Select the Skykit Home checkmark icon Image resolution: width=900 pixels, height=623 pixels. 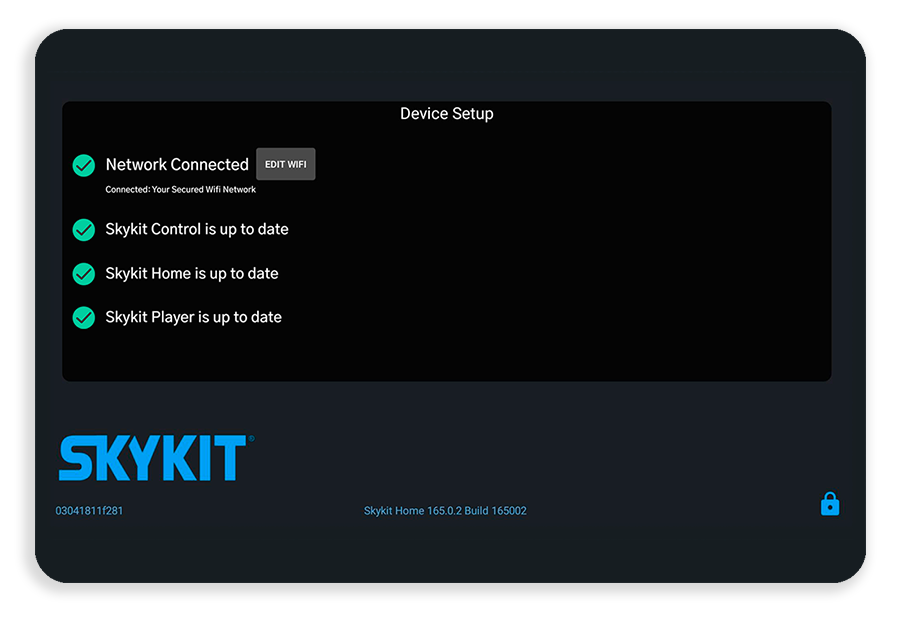point(84,274)
